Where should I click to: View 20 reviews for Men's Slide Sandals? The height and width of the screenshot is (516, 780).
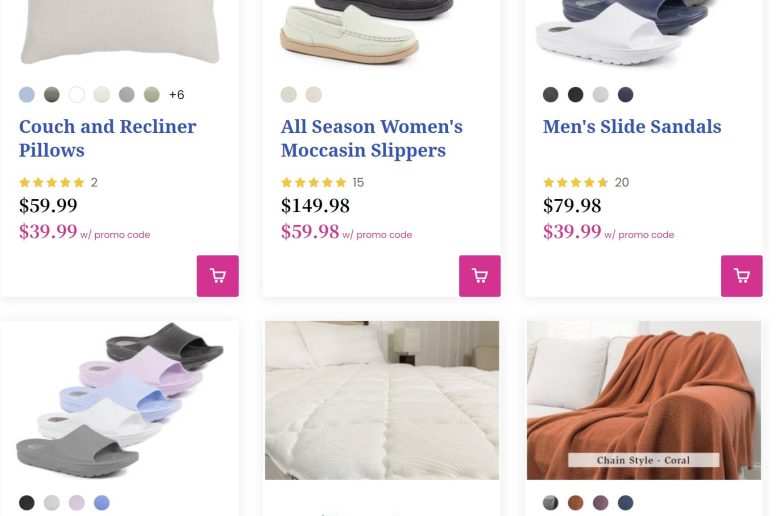(621, 182)
